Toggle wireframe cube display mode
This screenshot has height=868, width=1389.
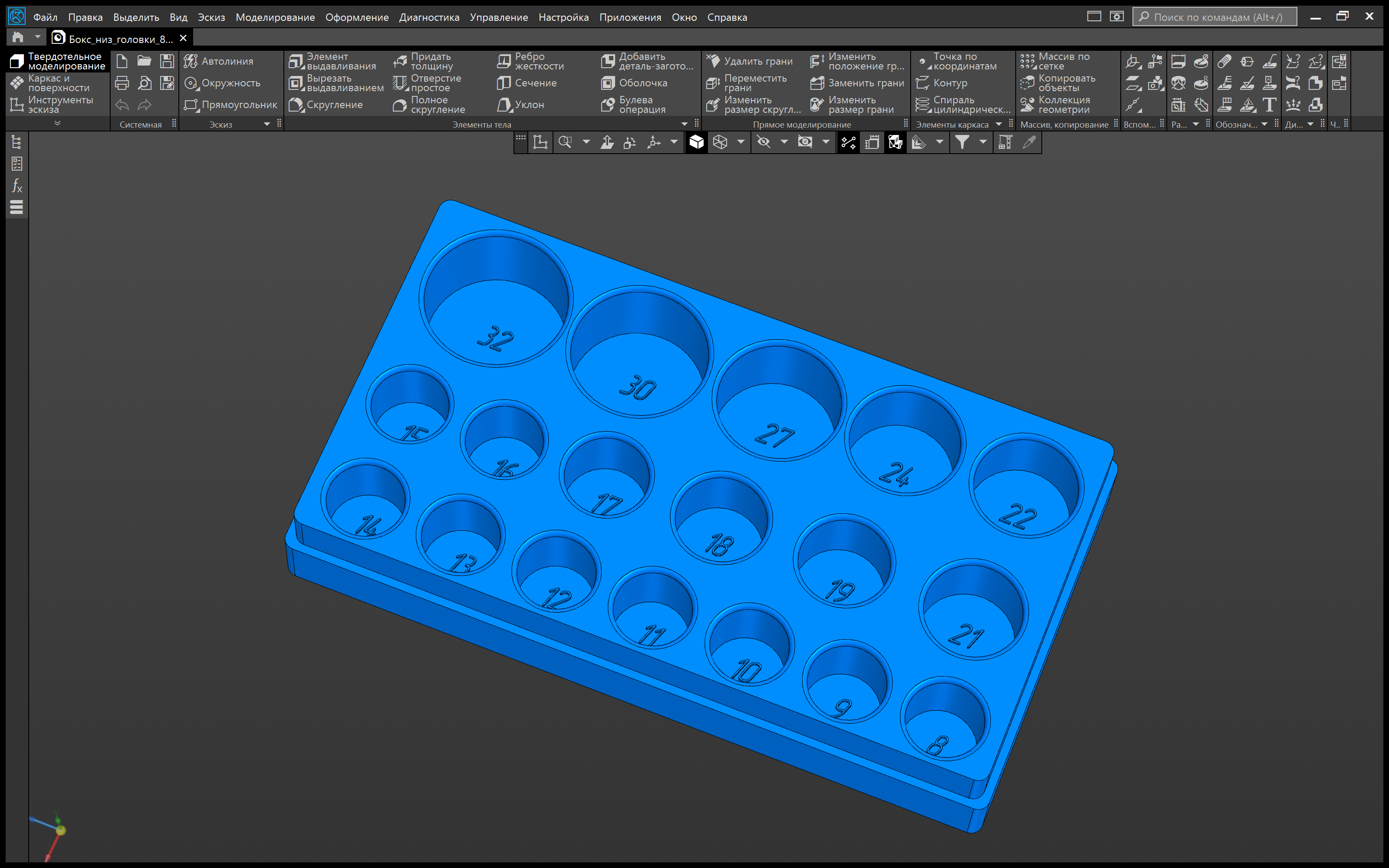coord(720,142)
